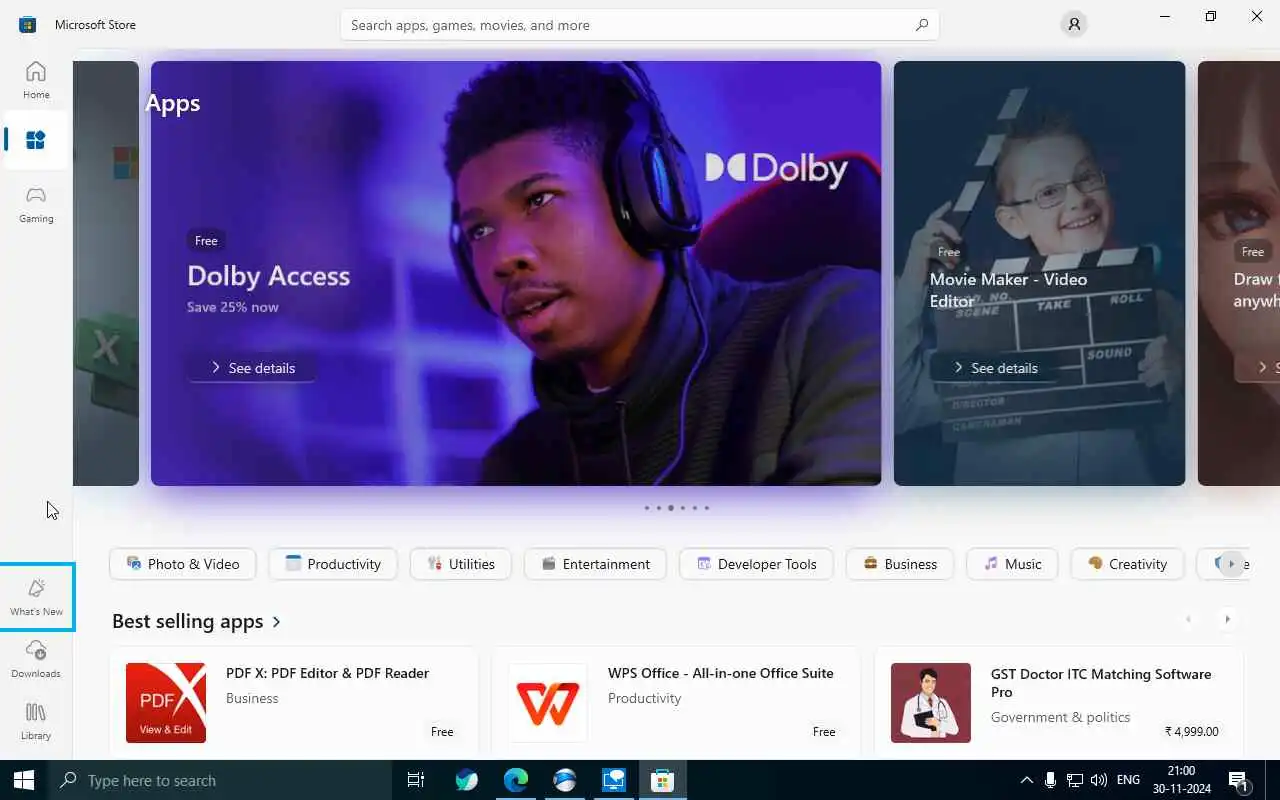Show previous best selling apps
Image resolution: width=1280 pixels, height=800 pixels.
(1188, 619)
